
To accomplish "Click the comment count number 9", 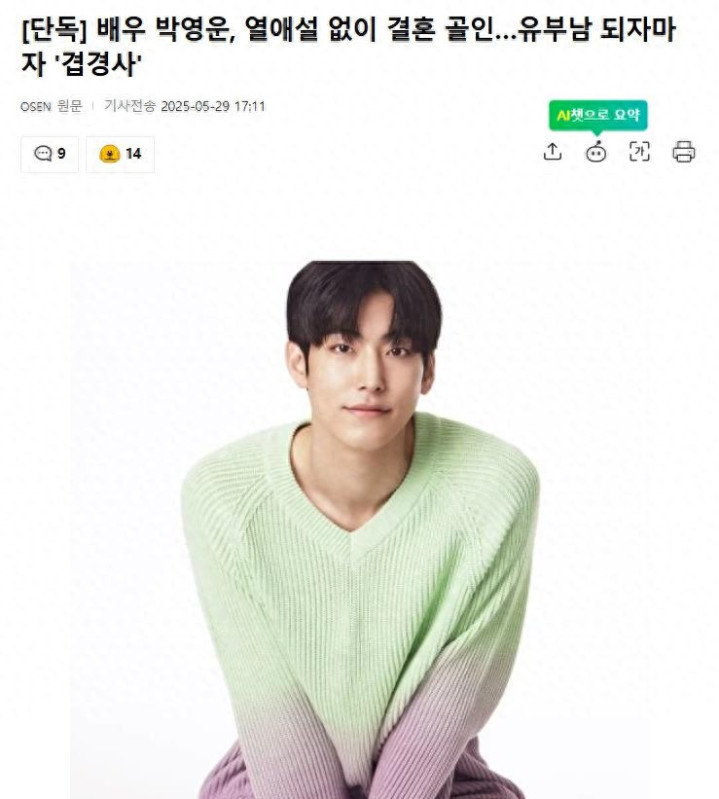I will pyautogui.click(x=62, y=153).
